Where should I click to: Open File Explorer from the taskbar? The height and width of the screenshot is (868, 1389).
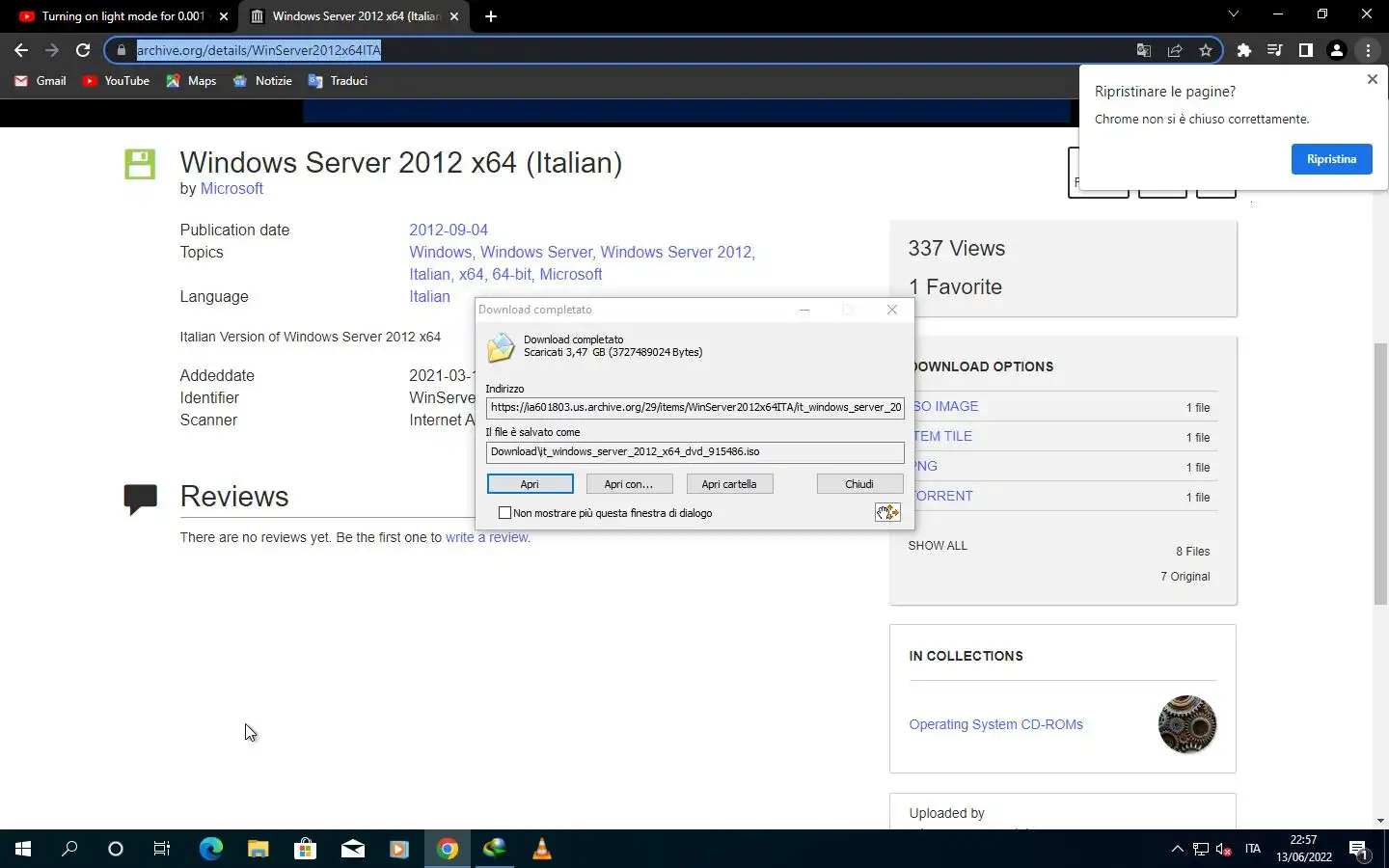point(258,849)
